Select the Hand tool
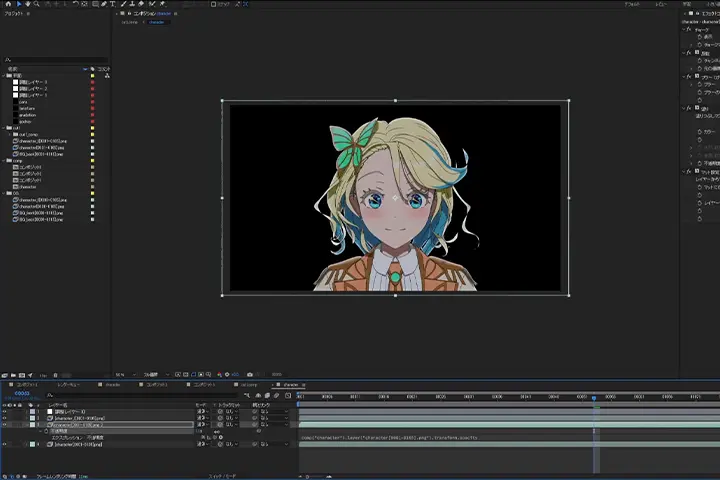The width and height of the screenshot is (720, 480). coord(28,4)
